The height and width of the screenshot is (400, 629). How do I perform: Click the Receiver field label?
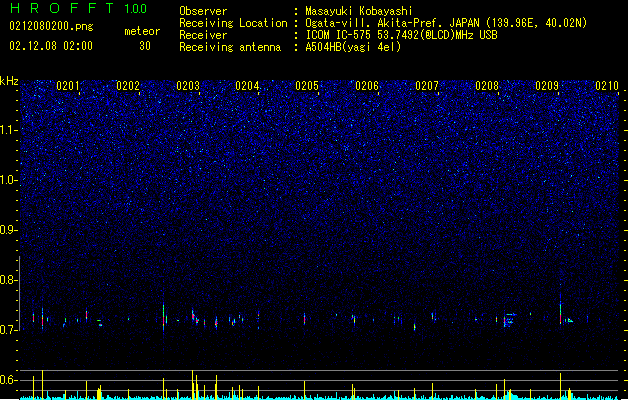coord(203,35)
